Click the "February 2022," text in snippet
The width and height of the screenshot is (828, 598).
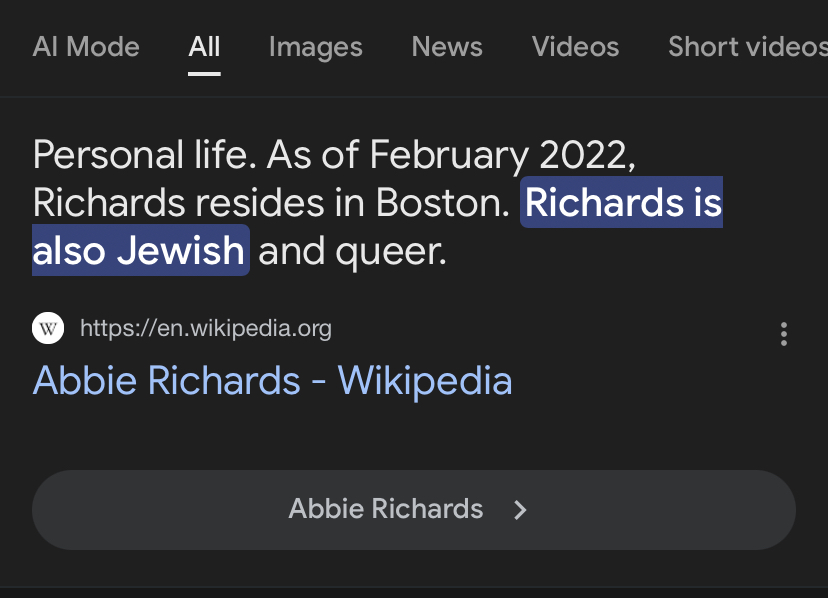503,156
